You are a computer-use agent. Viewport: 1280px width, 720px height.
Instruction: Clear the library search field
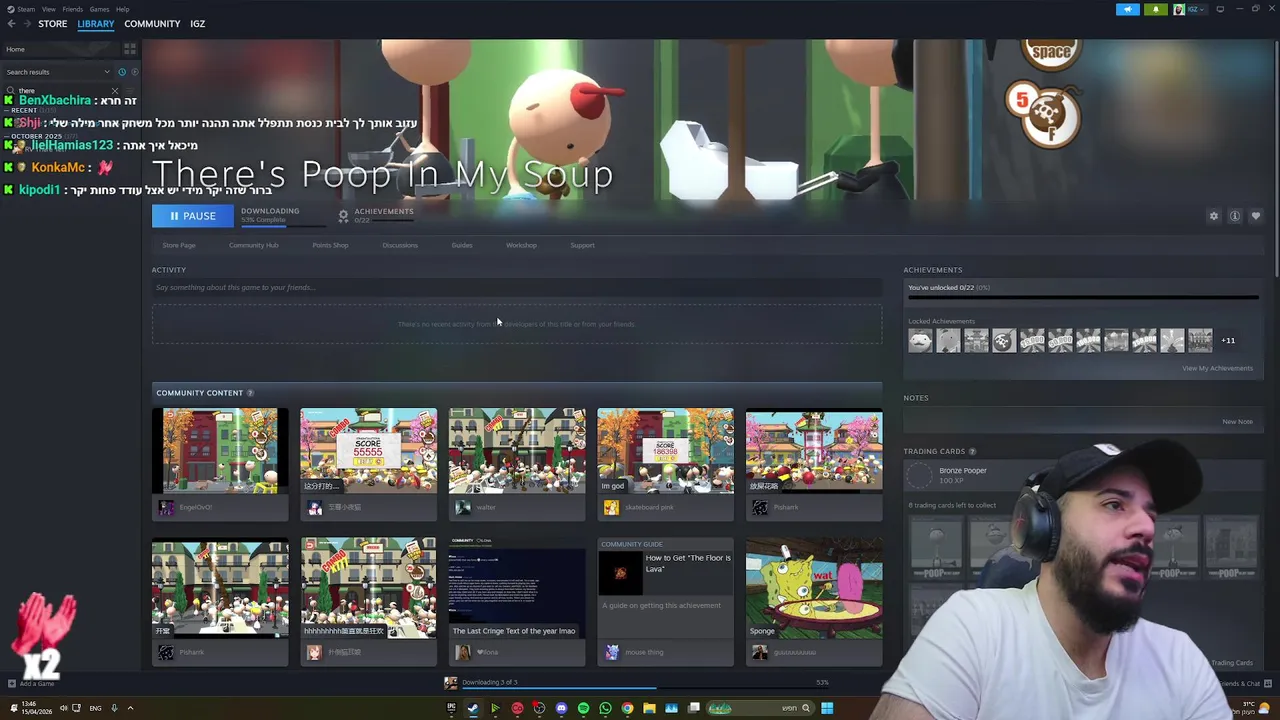[x=115, y=91]
